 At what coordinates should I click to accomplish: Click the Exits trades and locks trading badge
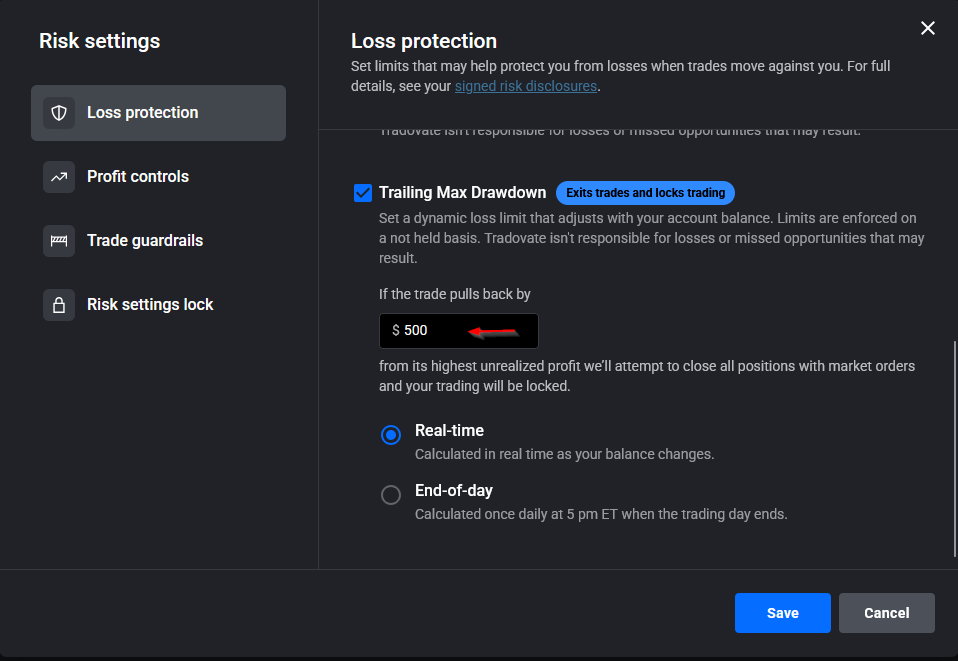[x=645, y=193]
